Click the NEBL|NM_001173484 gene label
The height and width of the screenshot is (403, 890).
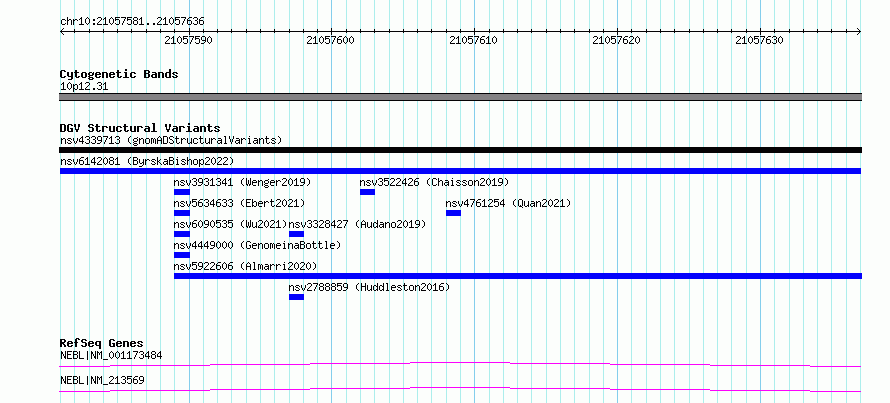(111, 356)
